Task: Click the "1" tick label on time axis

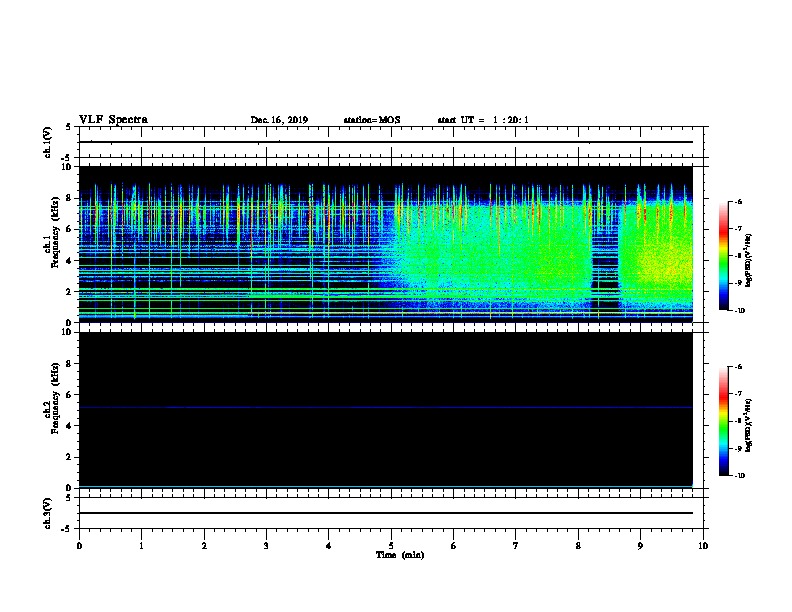Action: pos(141,546)
